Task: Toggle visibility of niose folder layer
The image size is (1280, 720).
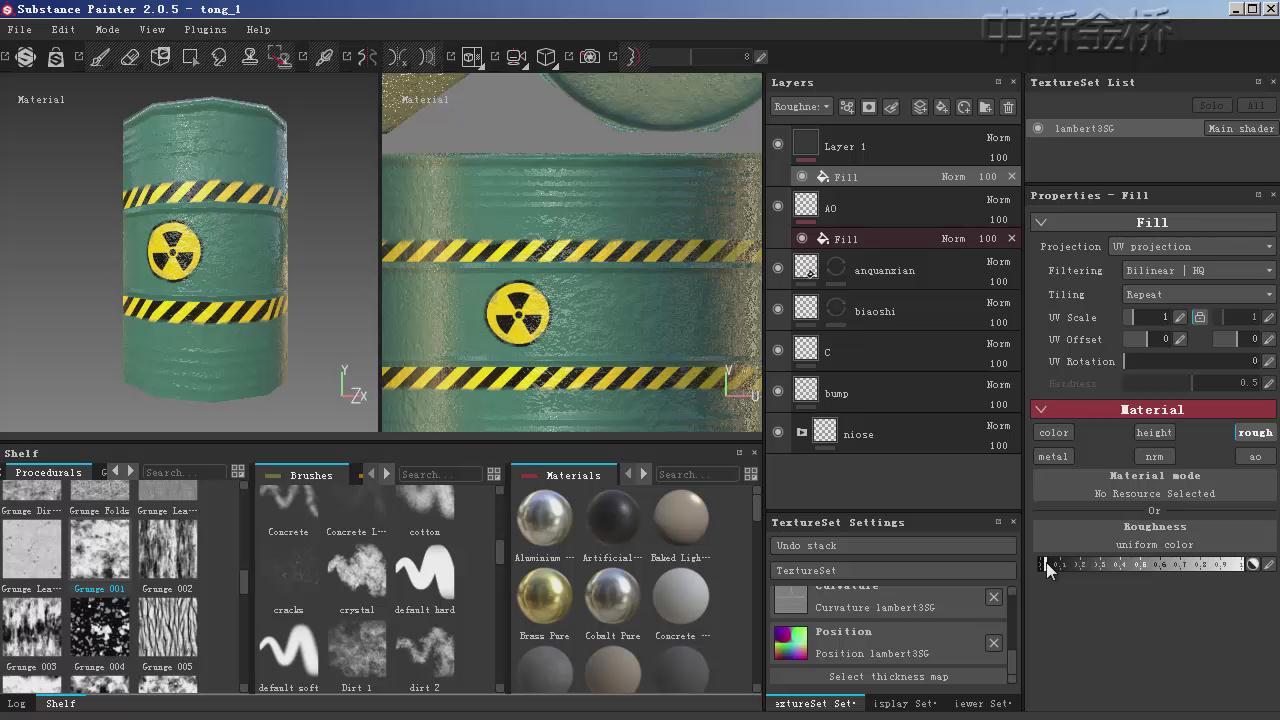Action: click(x=778, y=432)
